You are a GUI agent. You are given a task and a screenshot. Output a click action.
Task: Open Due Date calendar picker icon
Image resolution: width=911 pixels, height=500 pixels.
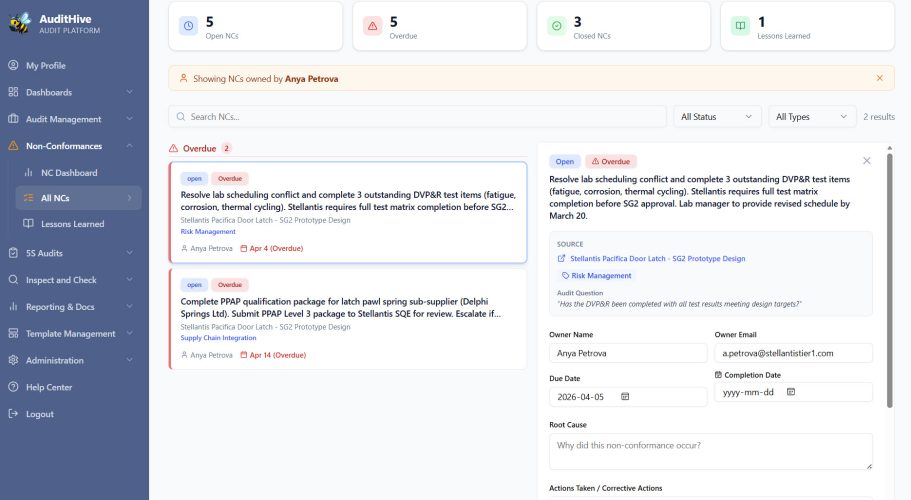point(625,397)
